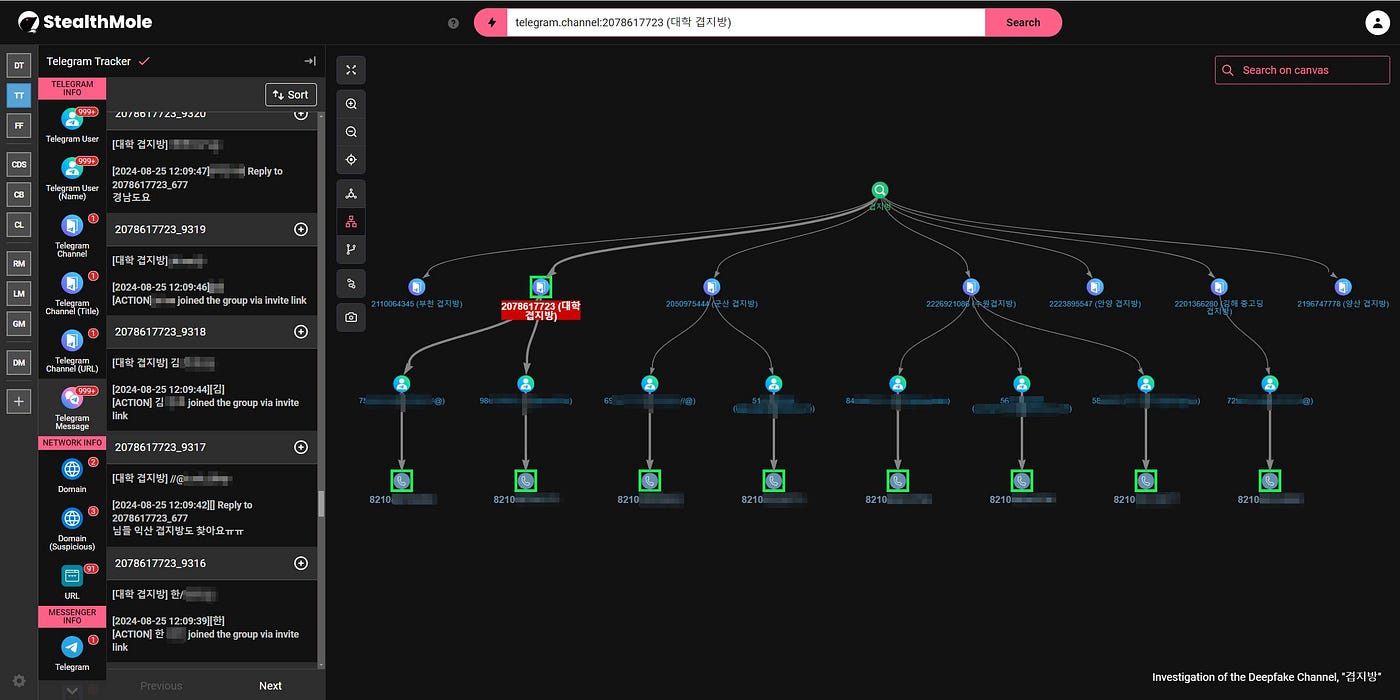Viewport: 1400px width, 700px height.
Task: Go to Next page of messages
Action: pos(270,686)
